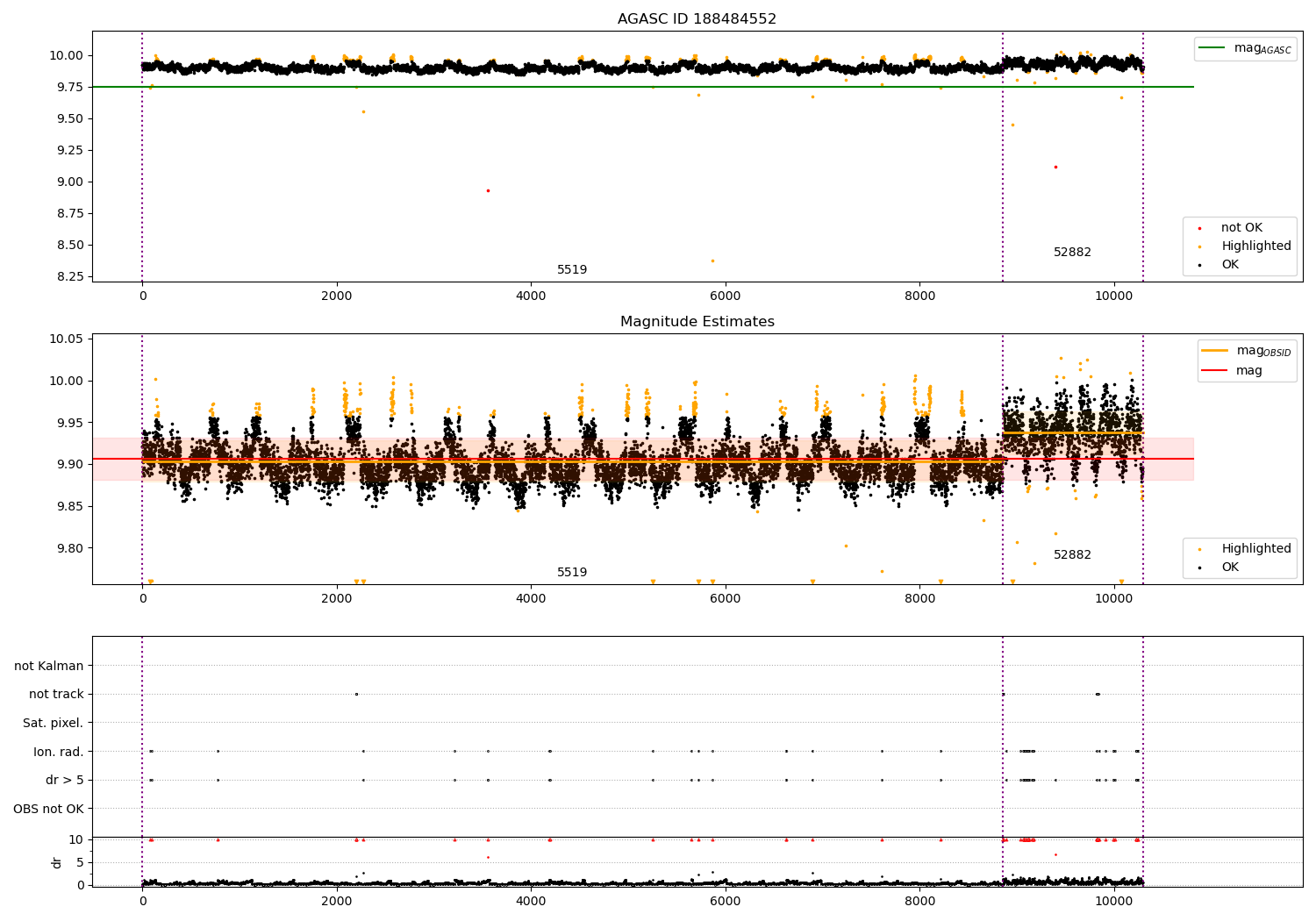The height and width of the screenshot is (921, 1316).
Task: Click the 'dr > 5' row label
Action: click(x=65, y=781)
